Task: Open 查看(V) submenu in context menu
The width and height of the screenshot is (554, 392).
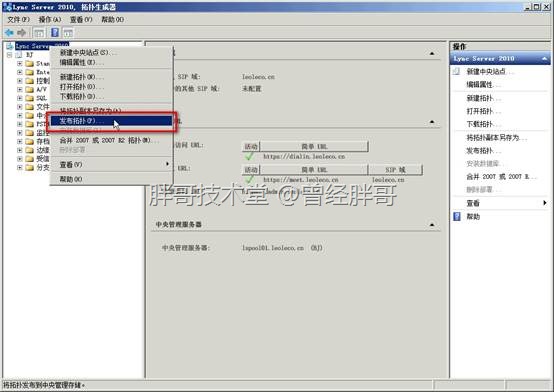Action: (111, 164)
